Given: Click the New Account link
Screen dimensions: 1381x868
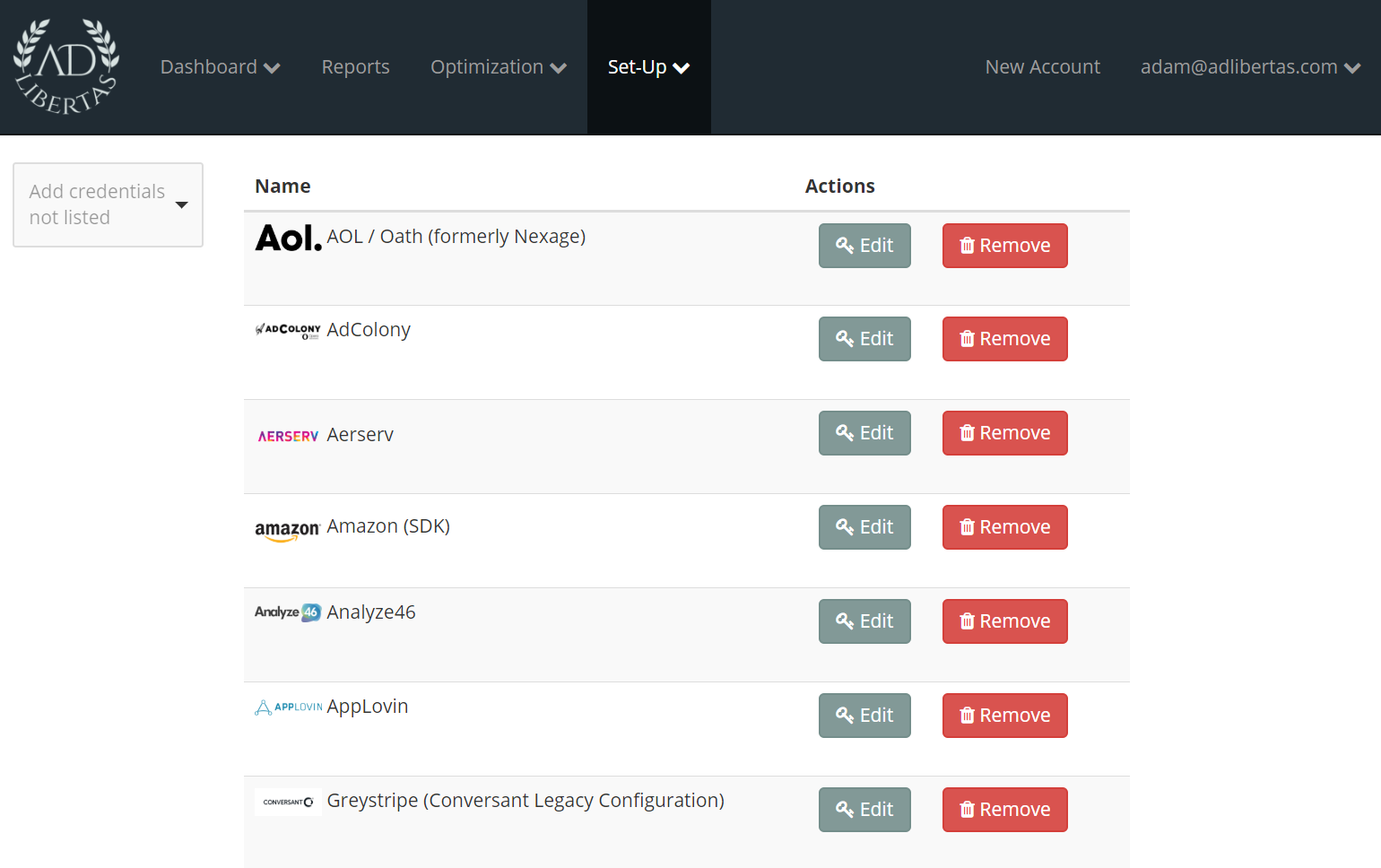Looking at the screenshot, I should 1042,67.
